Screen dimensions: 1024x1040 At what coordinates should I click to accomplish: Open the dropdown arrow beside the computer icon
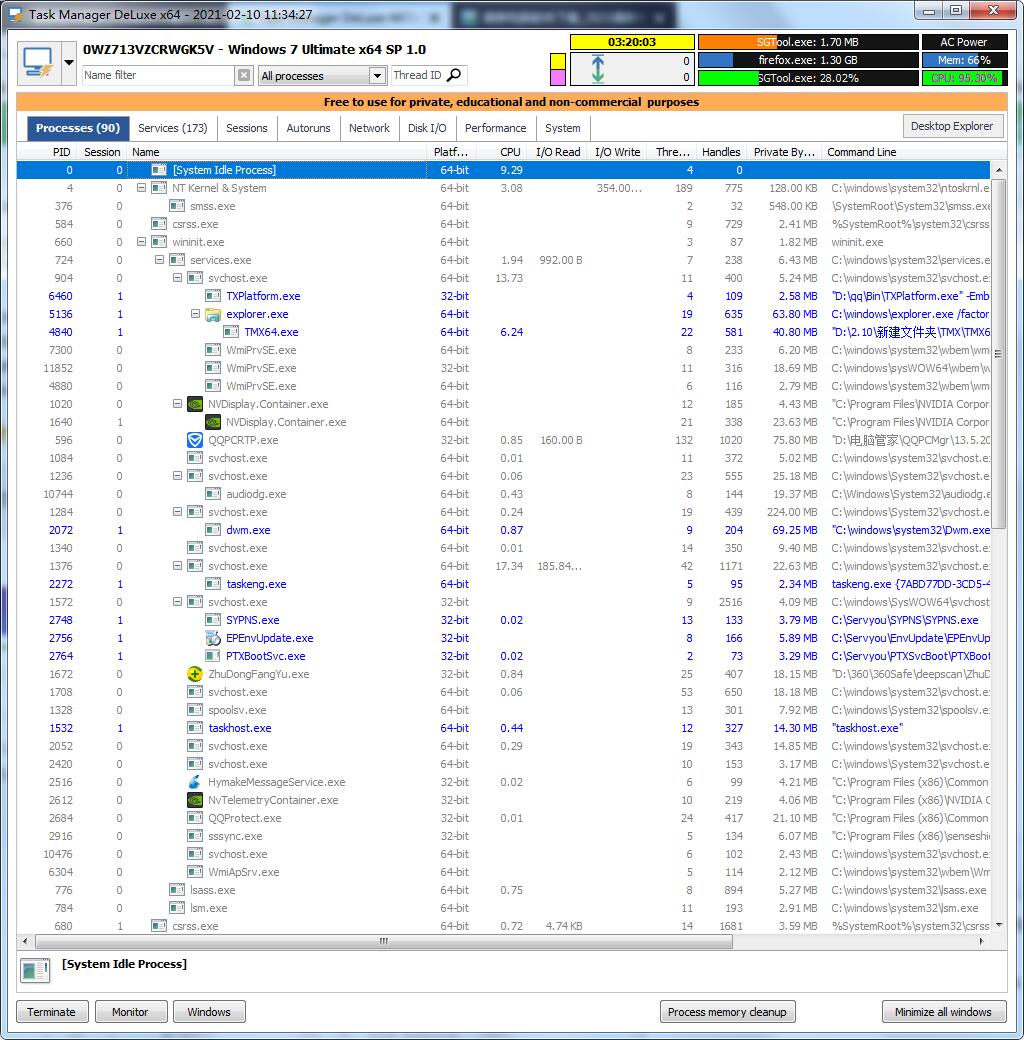pos(69,63)
